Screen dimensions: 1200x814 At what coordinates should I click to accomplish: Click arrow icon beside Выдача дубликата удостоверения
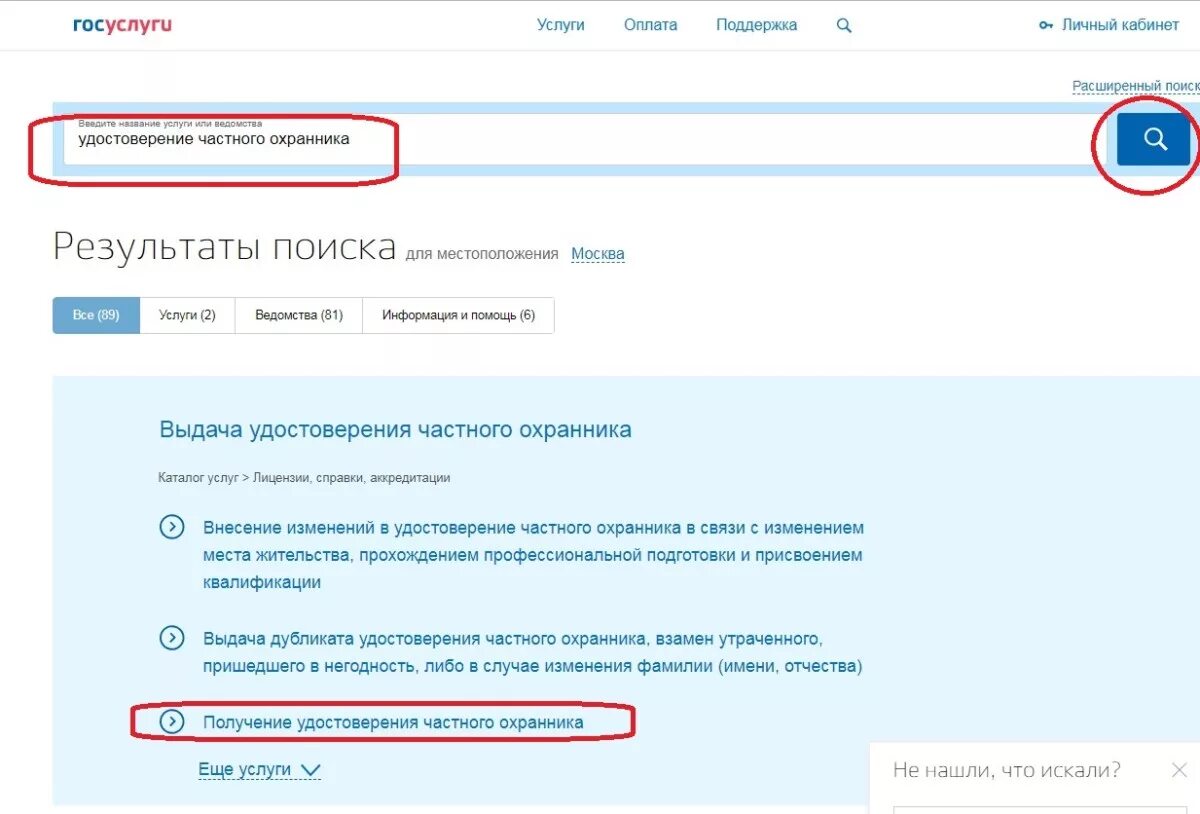[172, 638]
